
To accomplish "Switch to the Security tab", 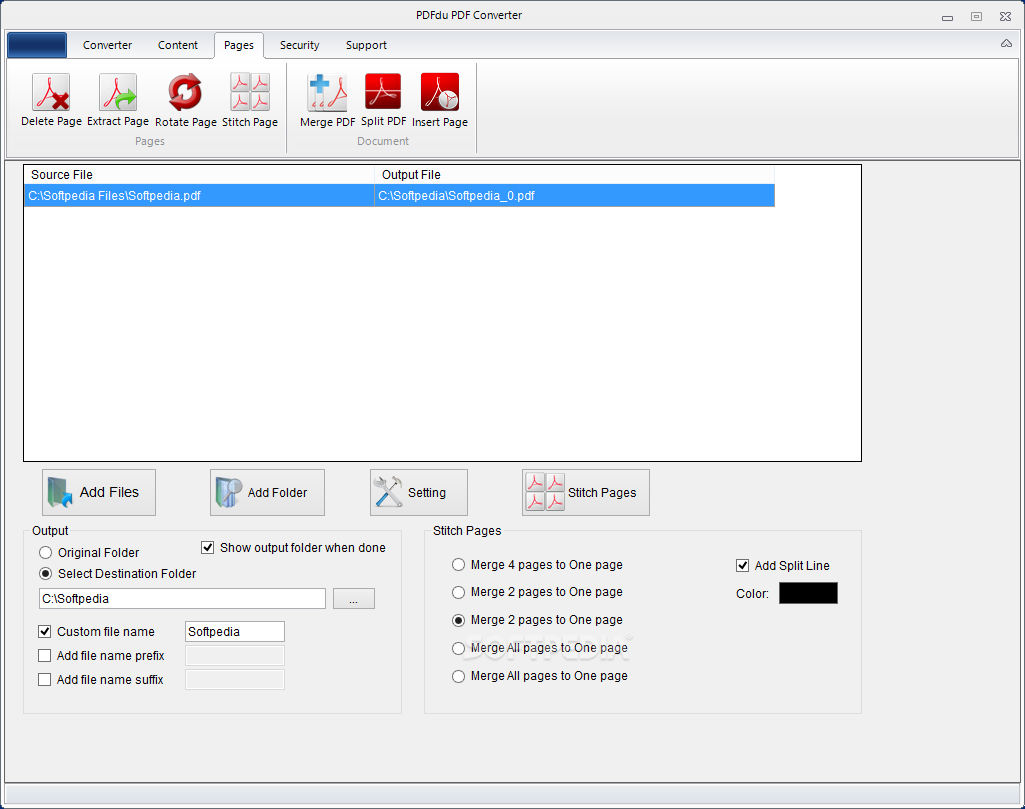I will click(299, 45).
